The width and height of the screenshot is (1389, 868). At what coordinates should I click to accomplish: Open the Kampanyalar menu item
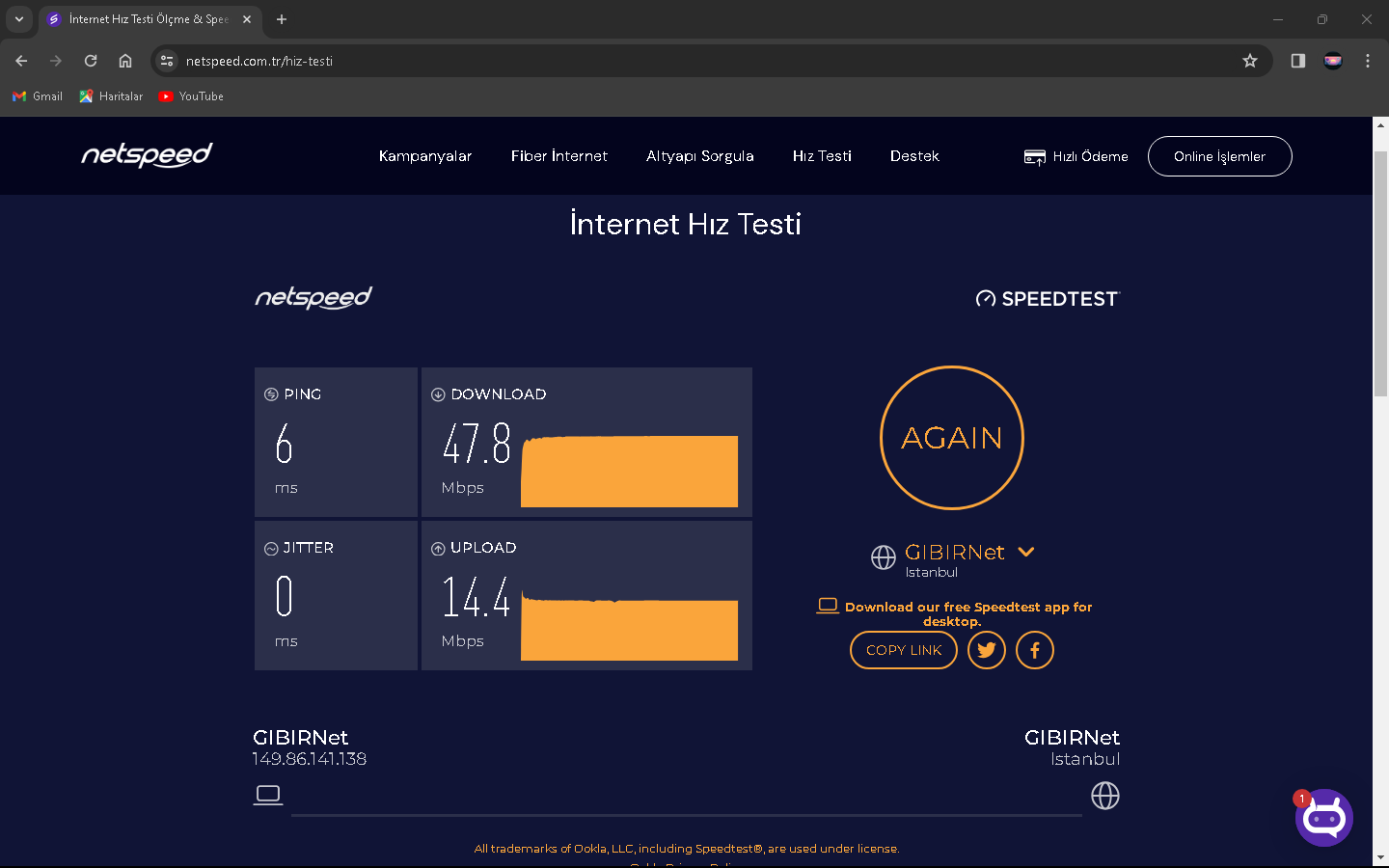coord(425,156)
